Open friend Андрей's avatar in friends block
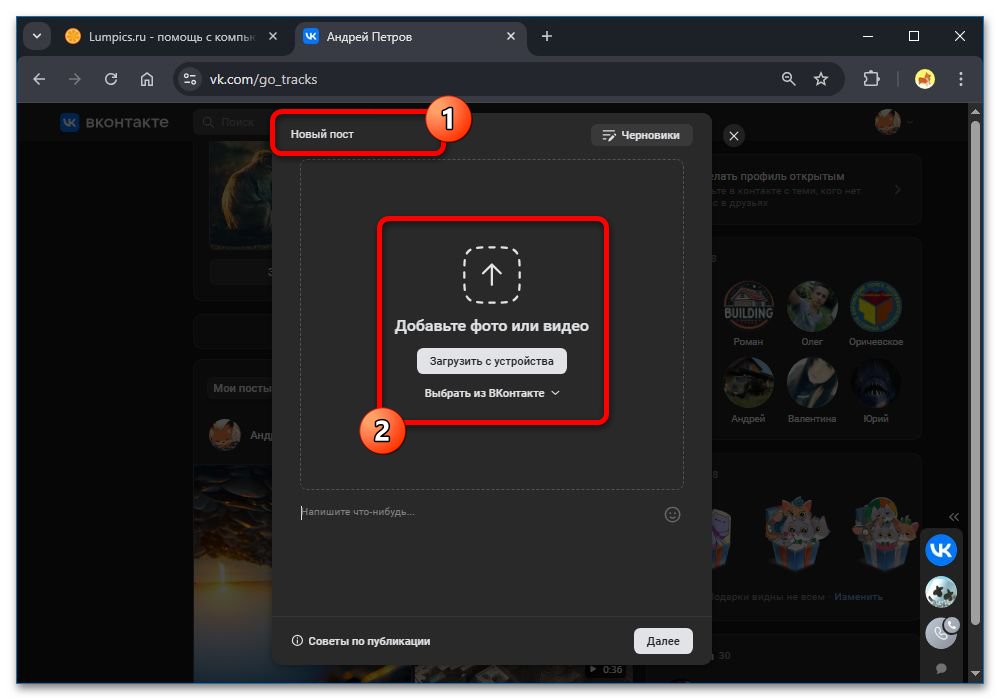Screen dimensions: 1000x700 click(x=748, y=383)
